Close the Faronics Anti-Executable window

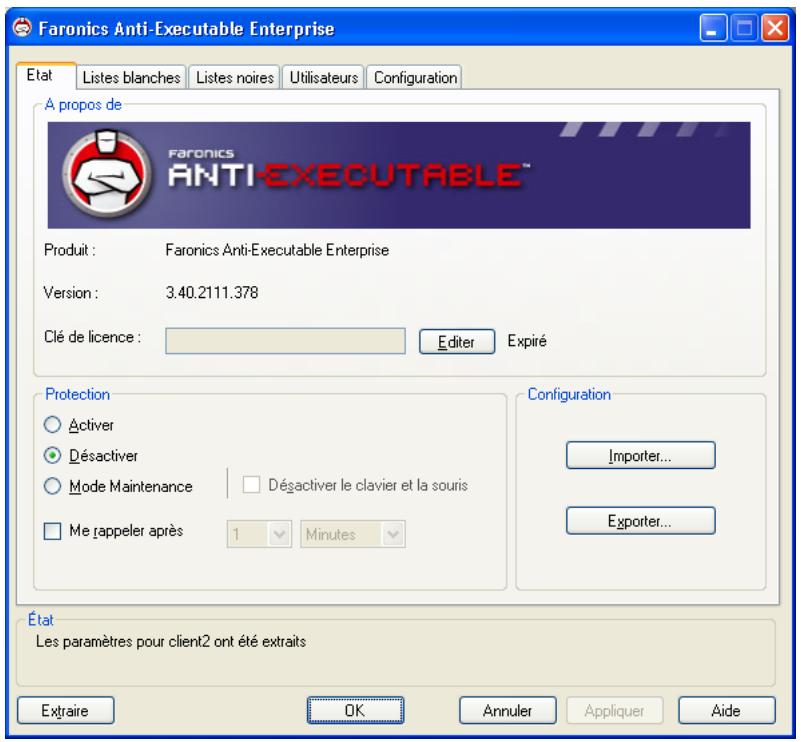click(x=775, y=28)
